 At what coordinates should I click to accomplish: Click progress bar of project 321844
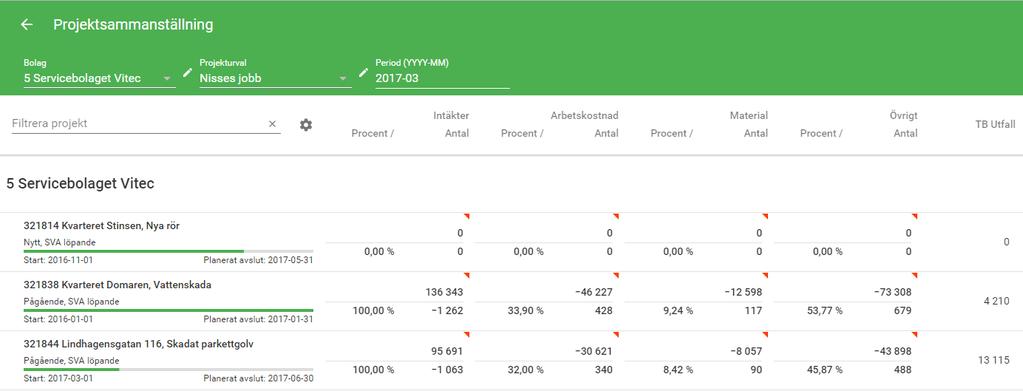[168, 369]
